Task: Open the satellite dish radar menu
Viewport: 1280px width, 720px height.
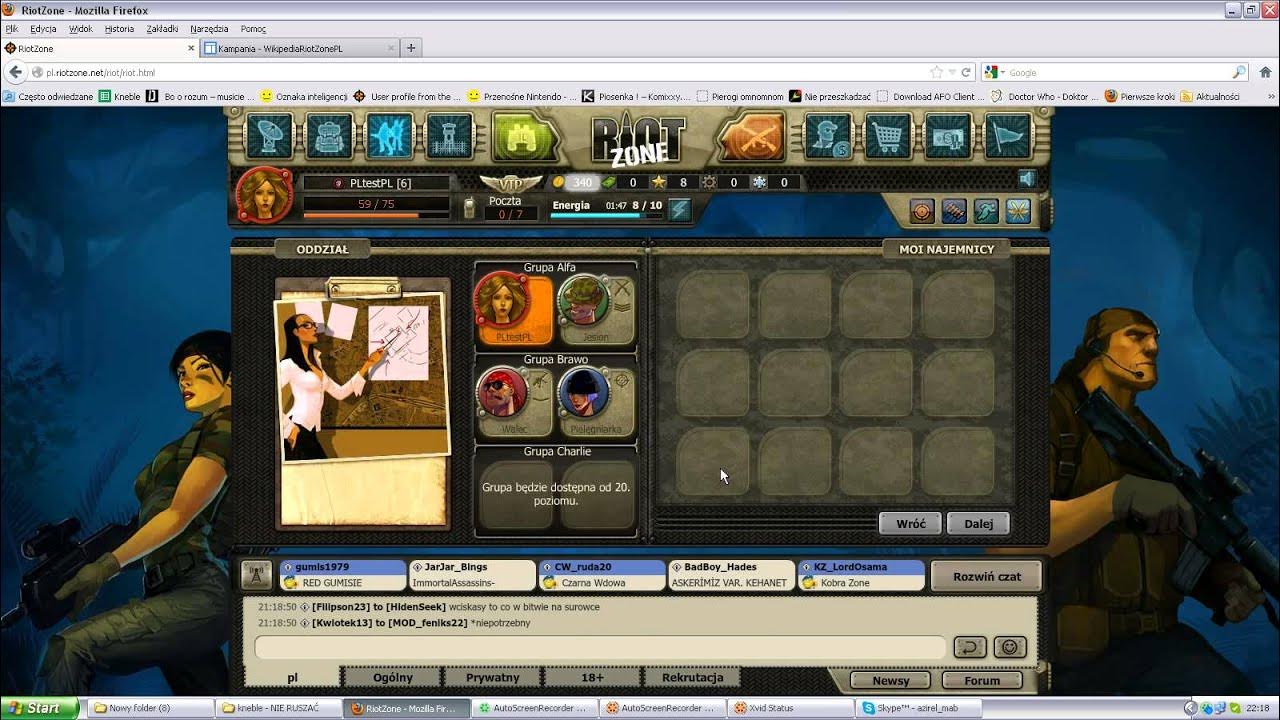Action: pos(269,136)
